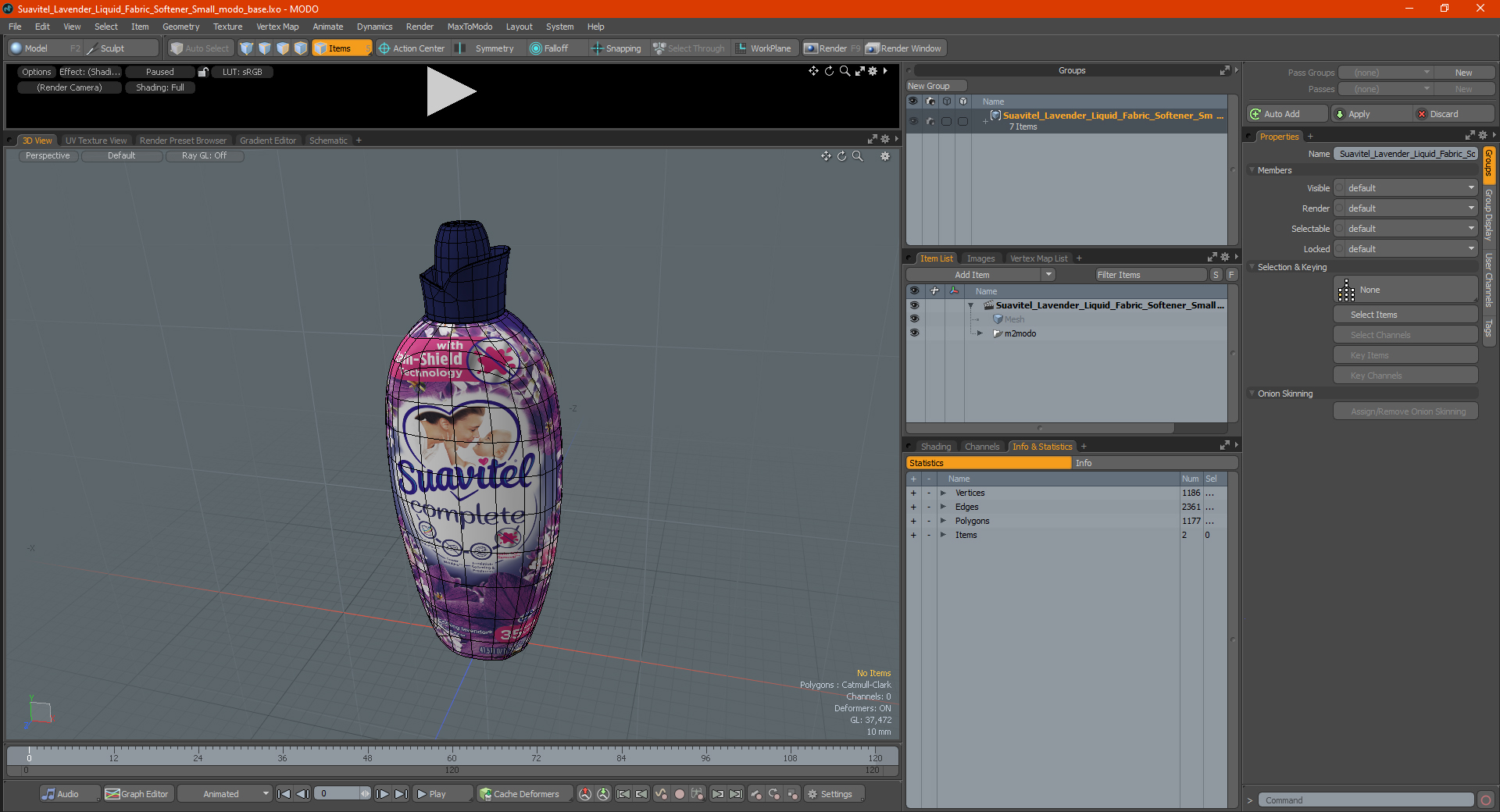Toggle Snapping
The image size is (1500, 812).
pyautogui.click(x=616, y=48)
